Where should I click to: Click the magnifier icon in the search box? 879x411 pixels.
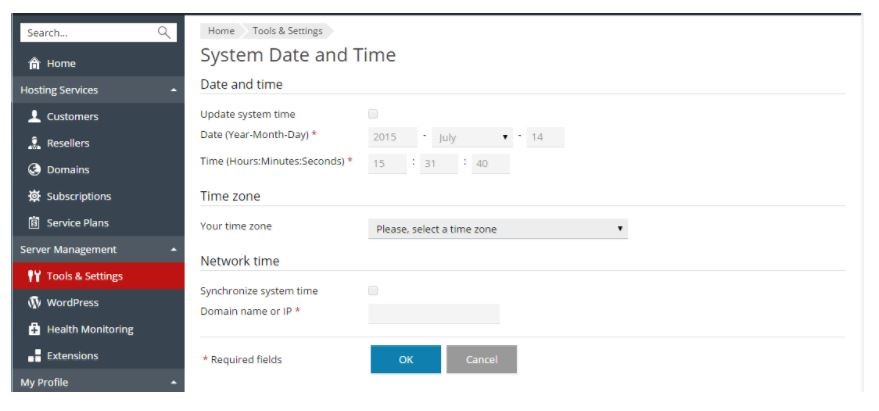click(x=164, y=33)
